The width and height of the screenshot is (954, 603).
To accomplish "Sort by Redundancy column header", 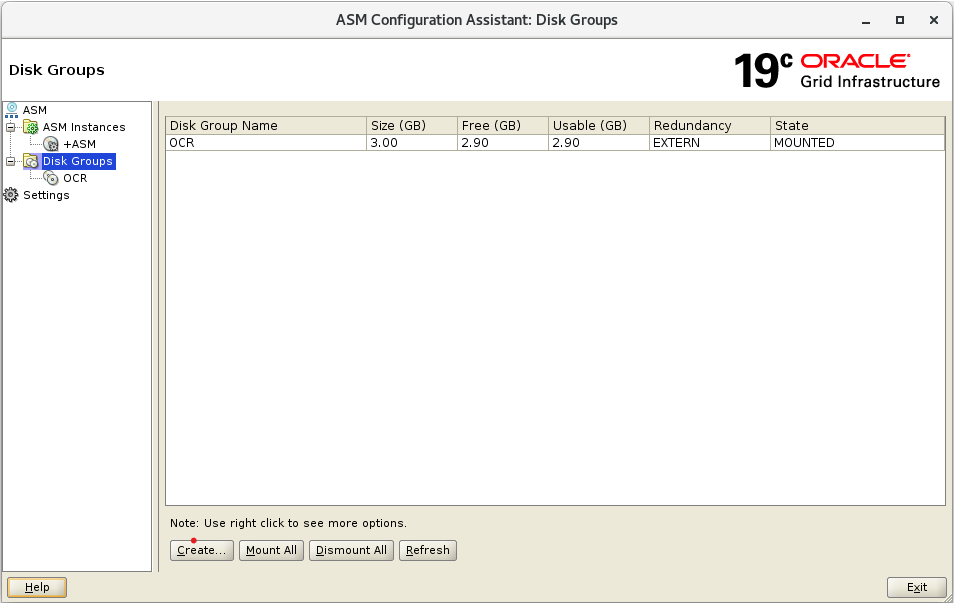I will (710, 125).
